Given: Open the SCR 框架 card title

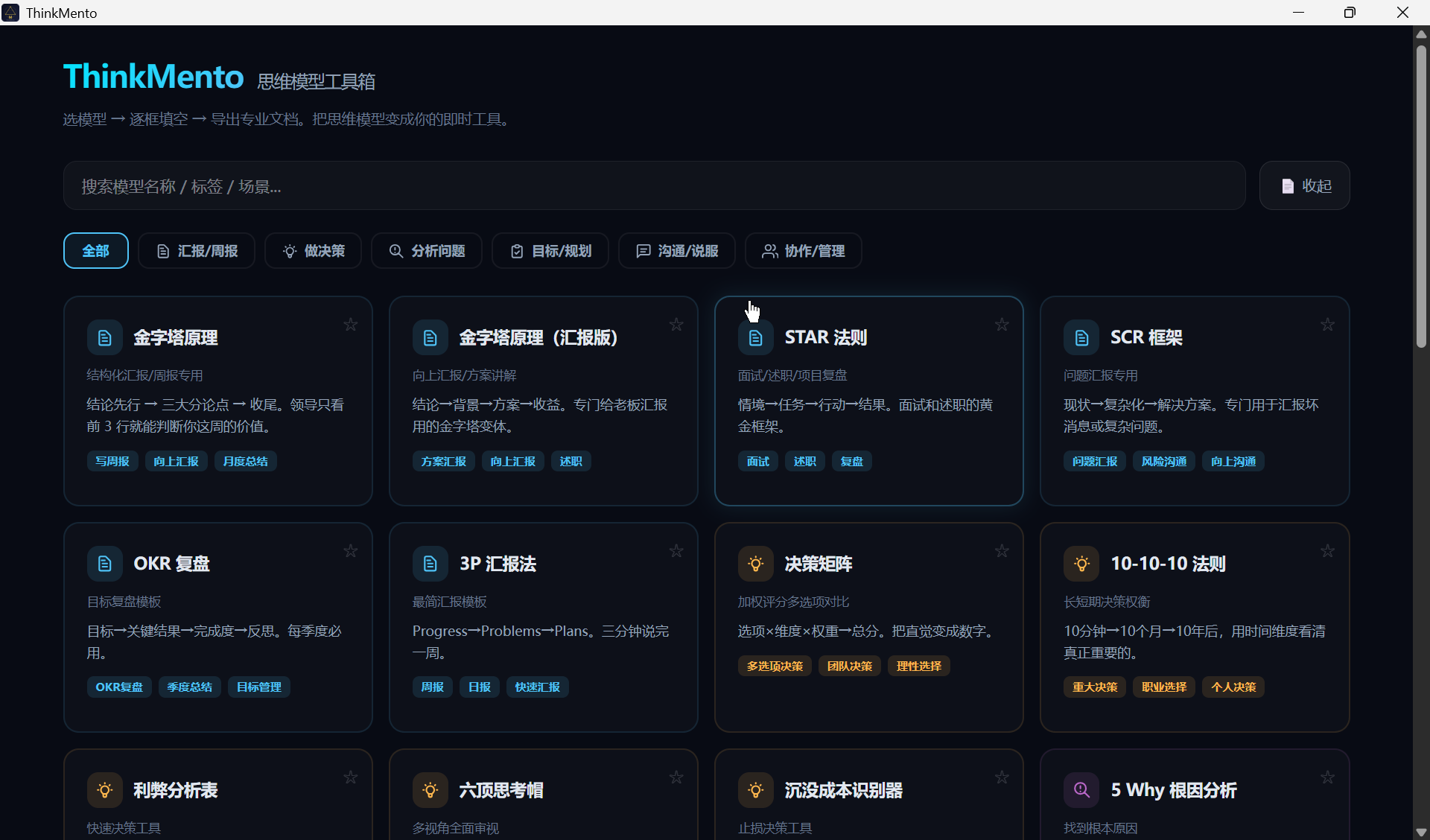Looking at the screenshot, I should click(x=1146, y=338).
